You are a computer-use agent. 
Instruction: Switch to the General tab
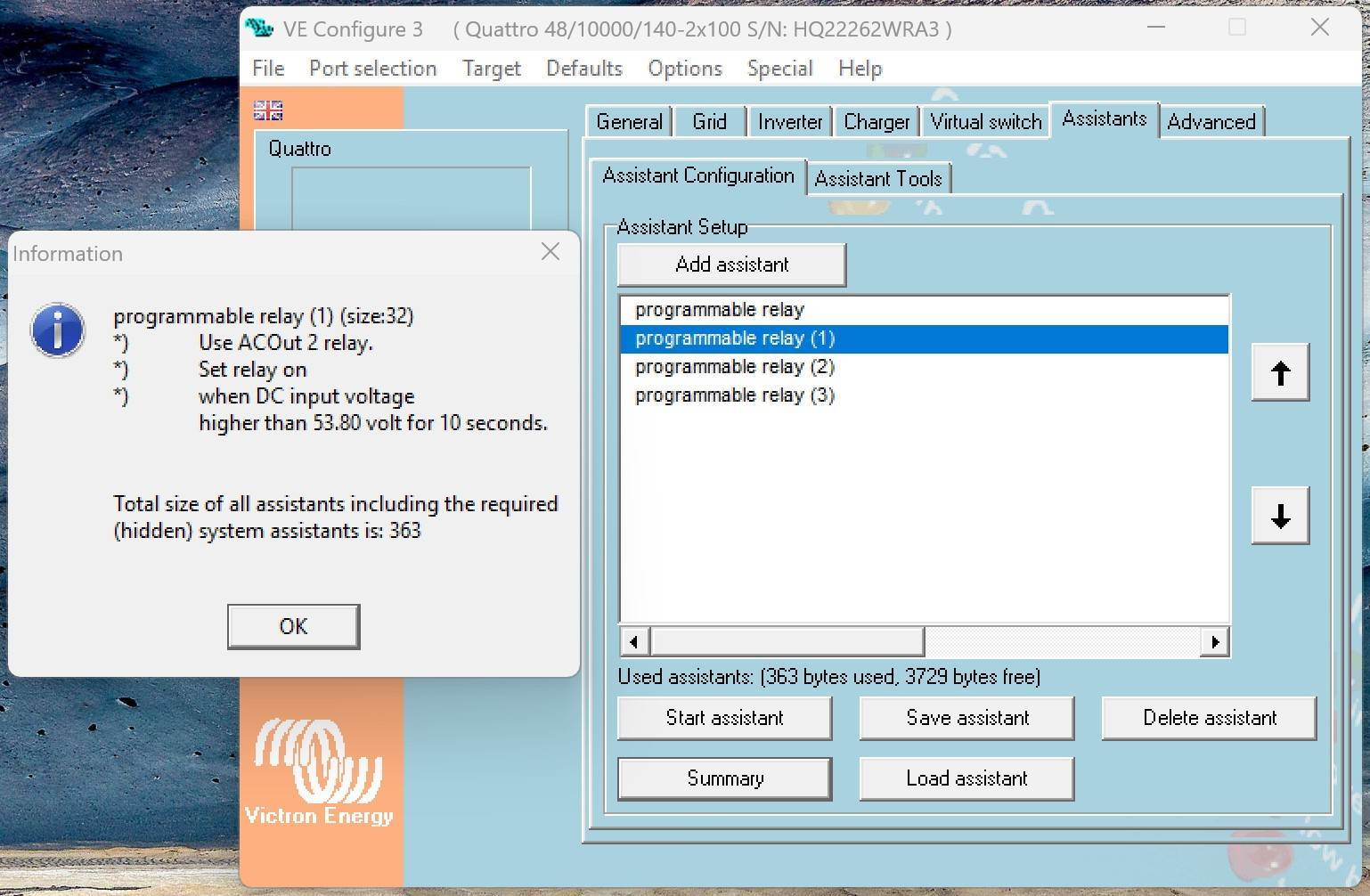[x=629, y=122]
